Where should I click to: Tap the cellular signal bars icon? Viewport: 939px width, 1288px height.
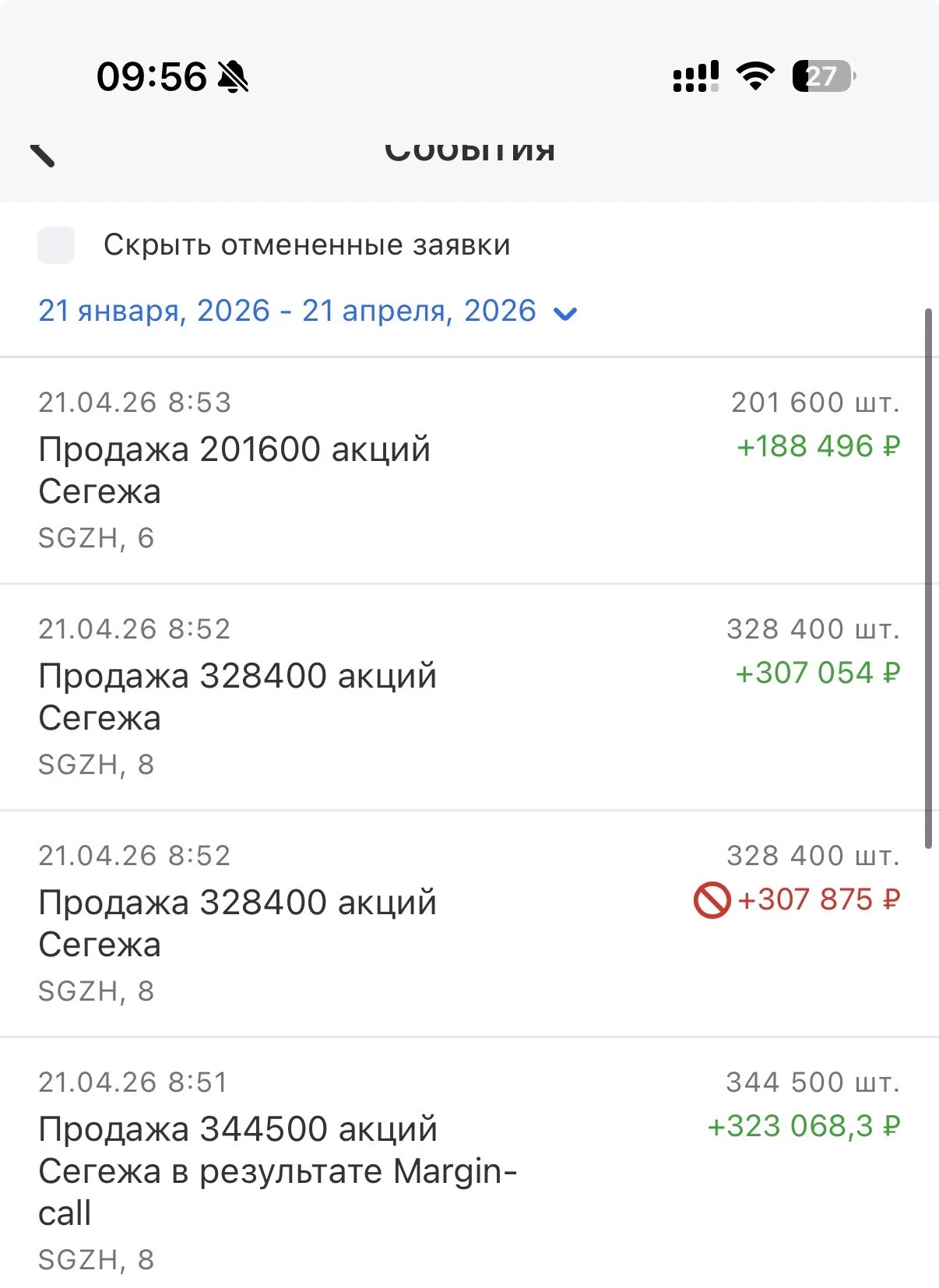tap(695, 76)
